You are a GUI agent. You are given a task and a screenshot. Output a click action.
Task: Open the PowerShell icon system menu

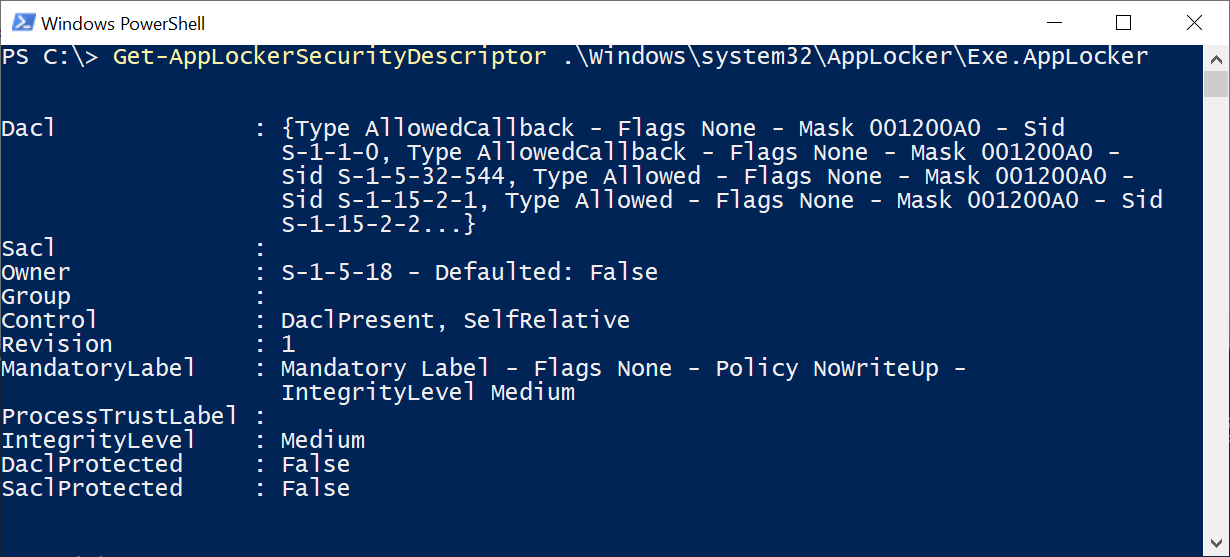point(20,22)
